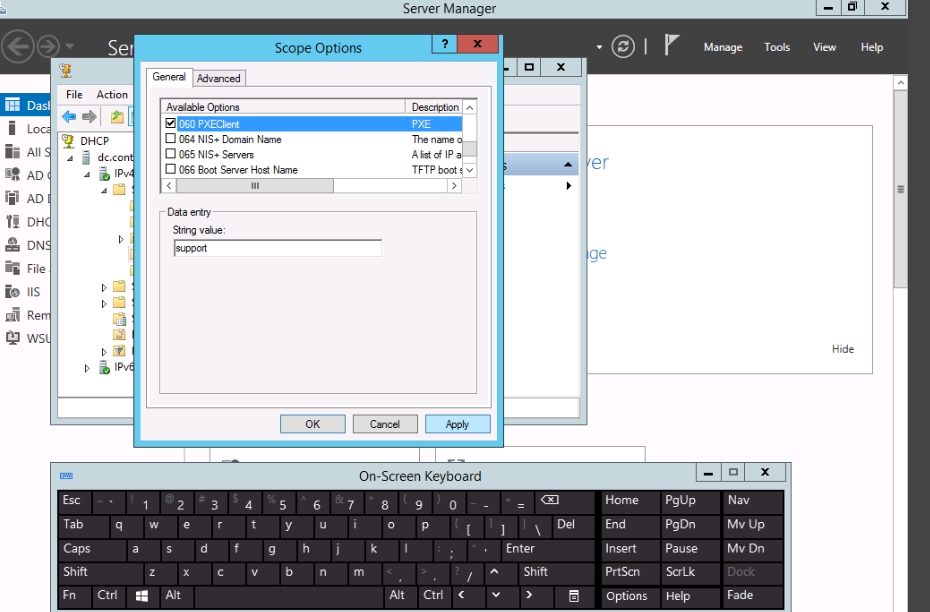Click Cancel in the Scope Options dialog

coord(385,424)
